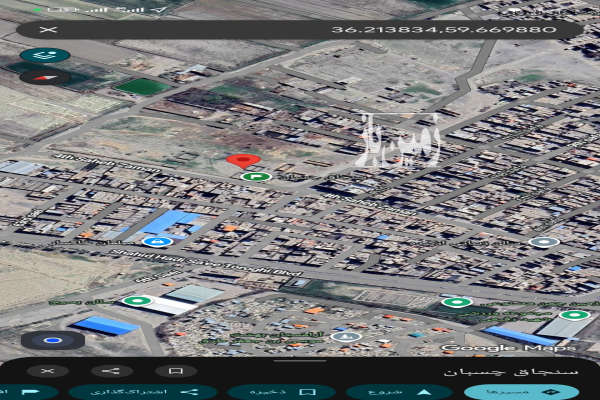Tap the grey marker on the right side
The width and height of the screenshot is (600, 400).
pyautogui.click(x=544, y=242)
